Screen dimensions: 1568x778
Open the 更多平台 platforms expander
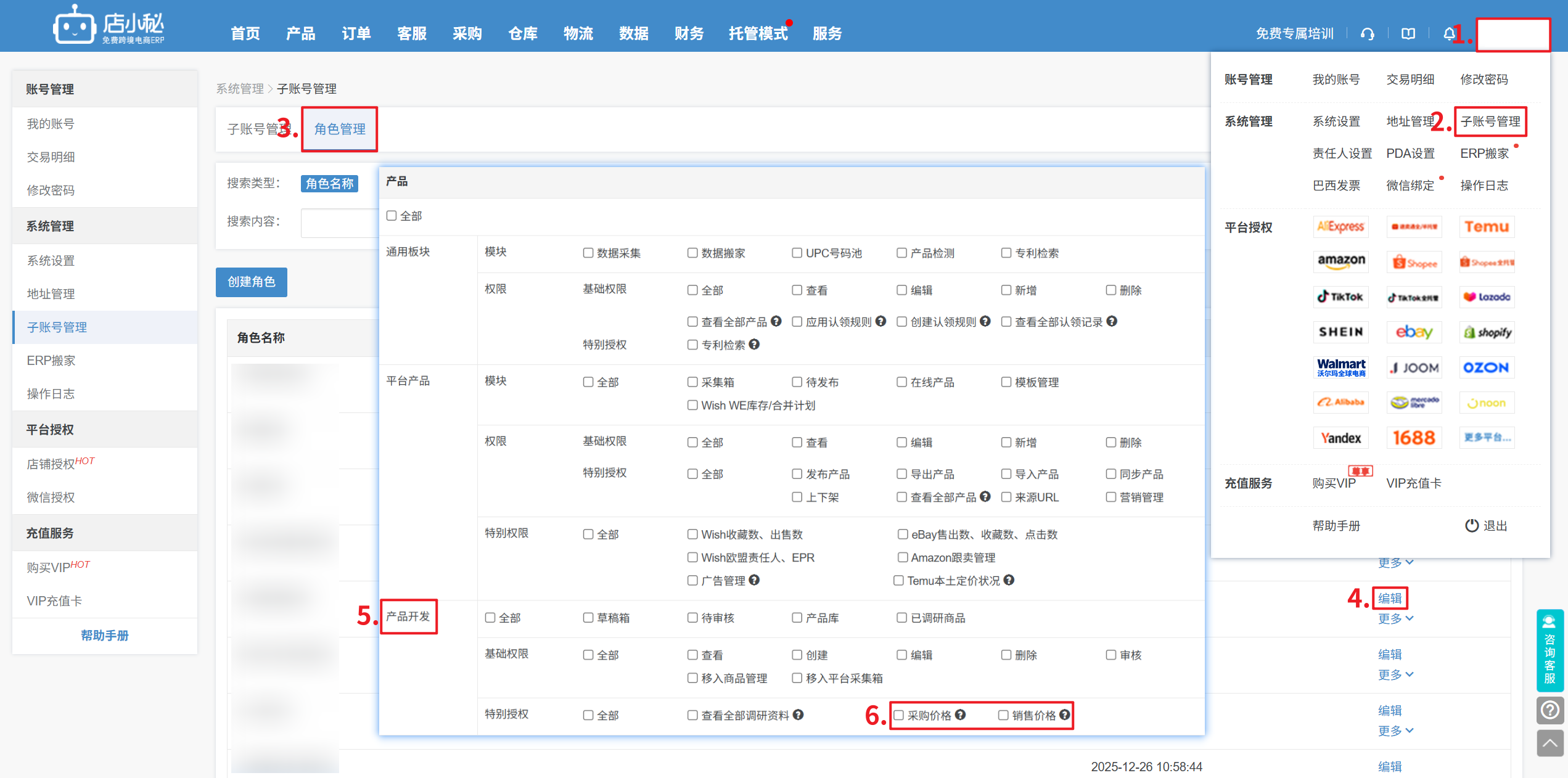point(1486,438)
